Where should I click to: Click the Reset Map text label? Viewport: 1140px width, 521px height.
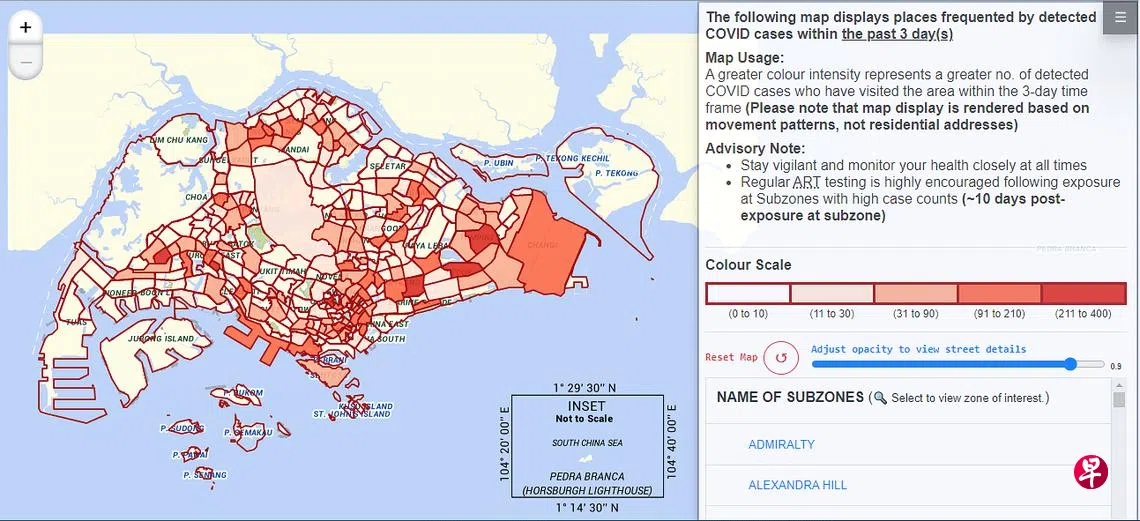(x=732, y=357)
